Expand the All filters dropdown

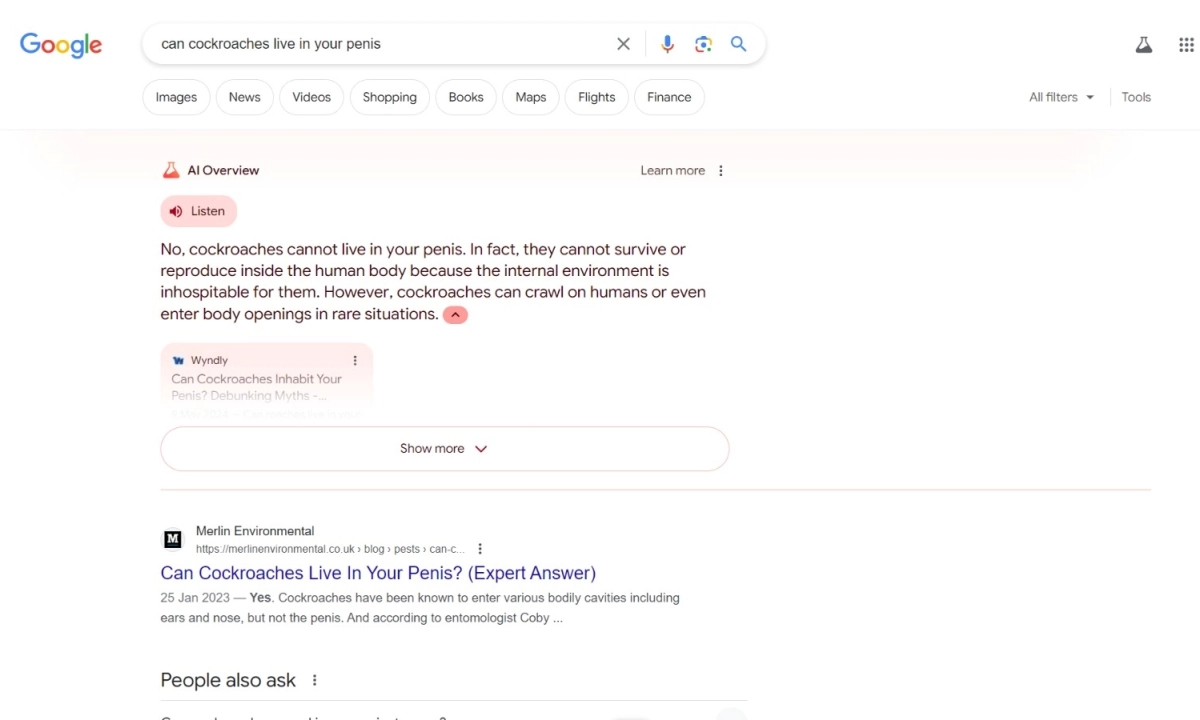(1061, 97)
